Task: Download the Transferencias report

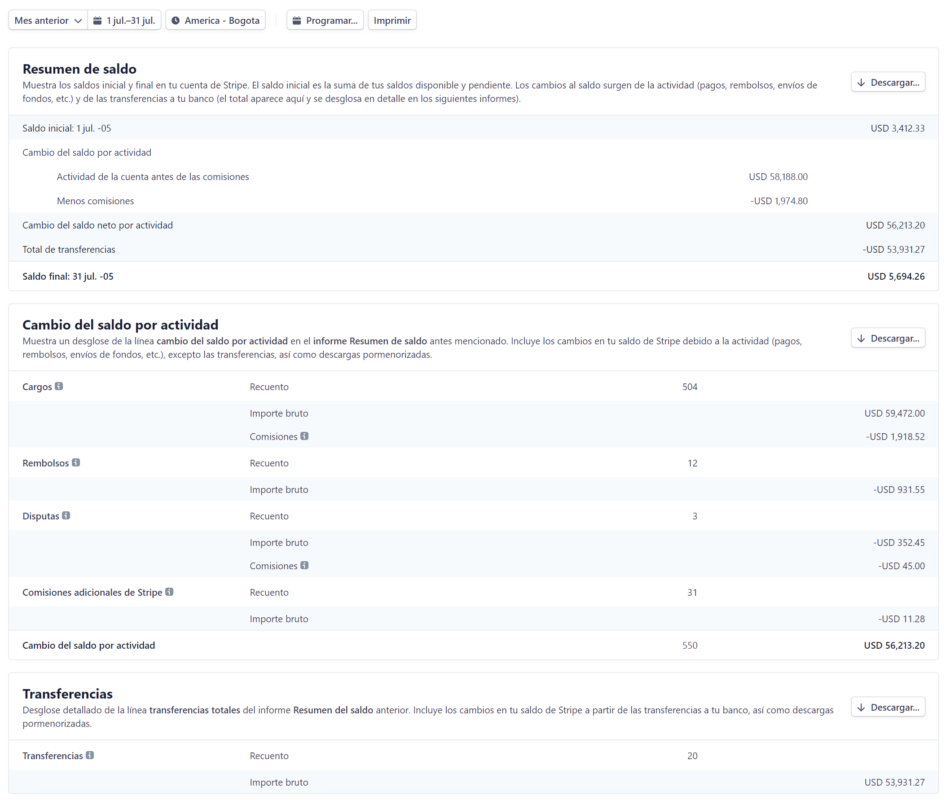Action: (x=888, y=707)
